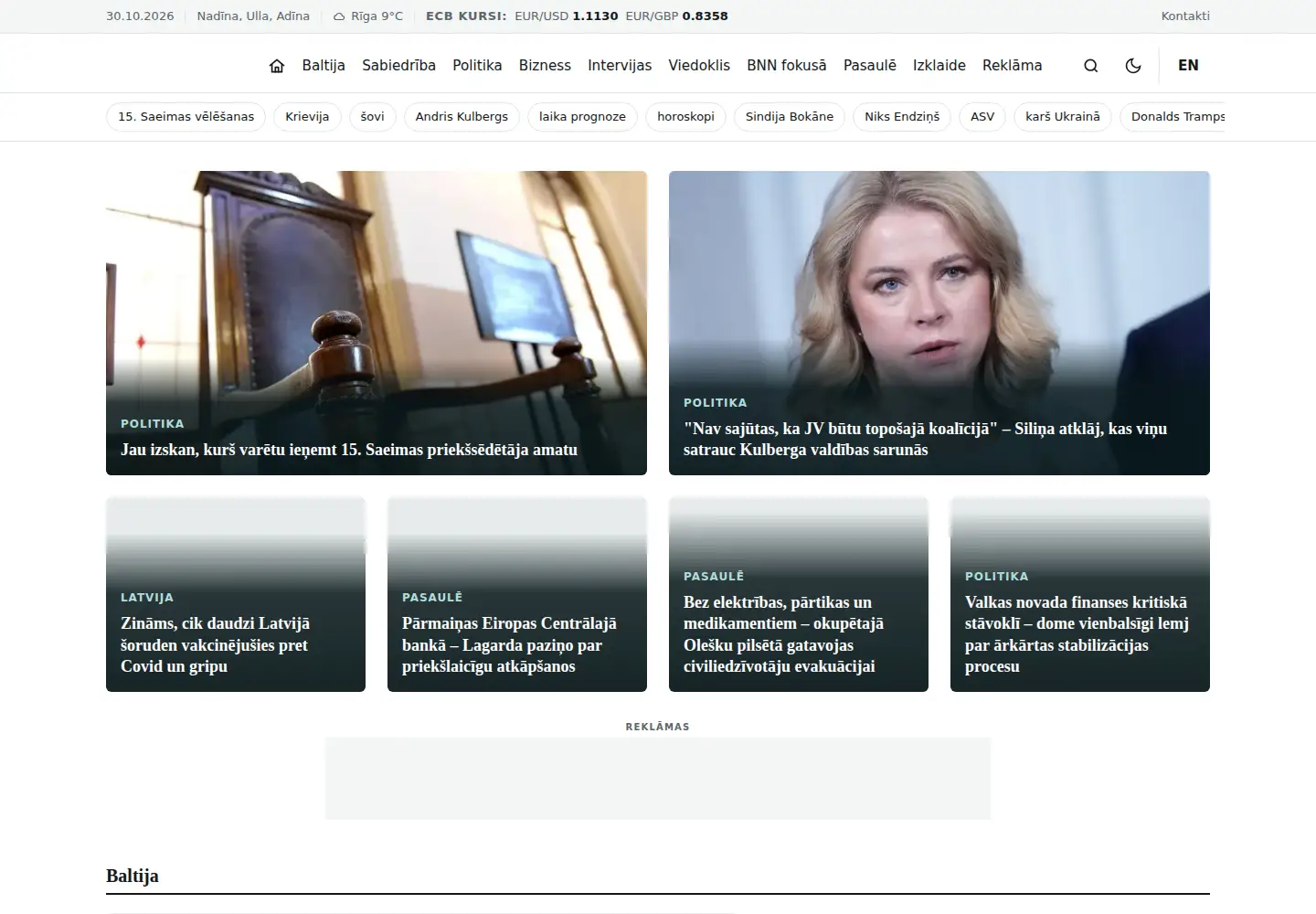The image size is (1316, 914).
Task: Open the Baltija menu item
Action: (324, 66)
